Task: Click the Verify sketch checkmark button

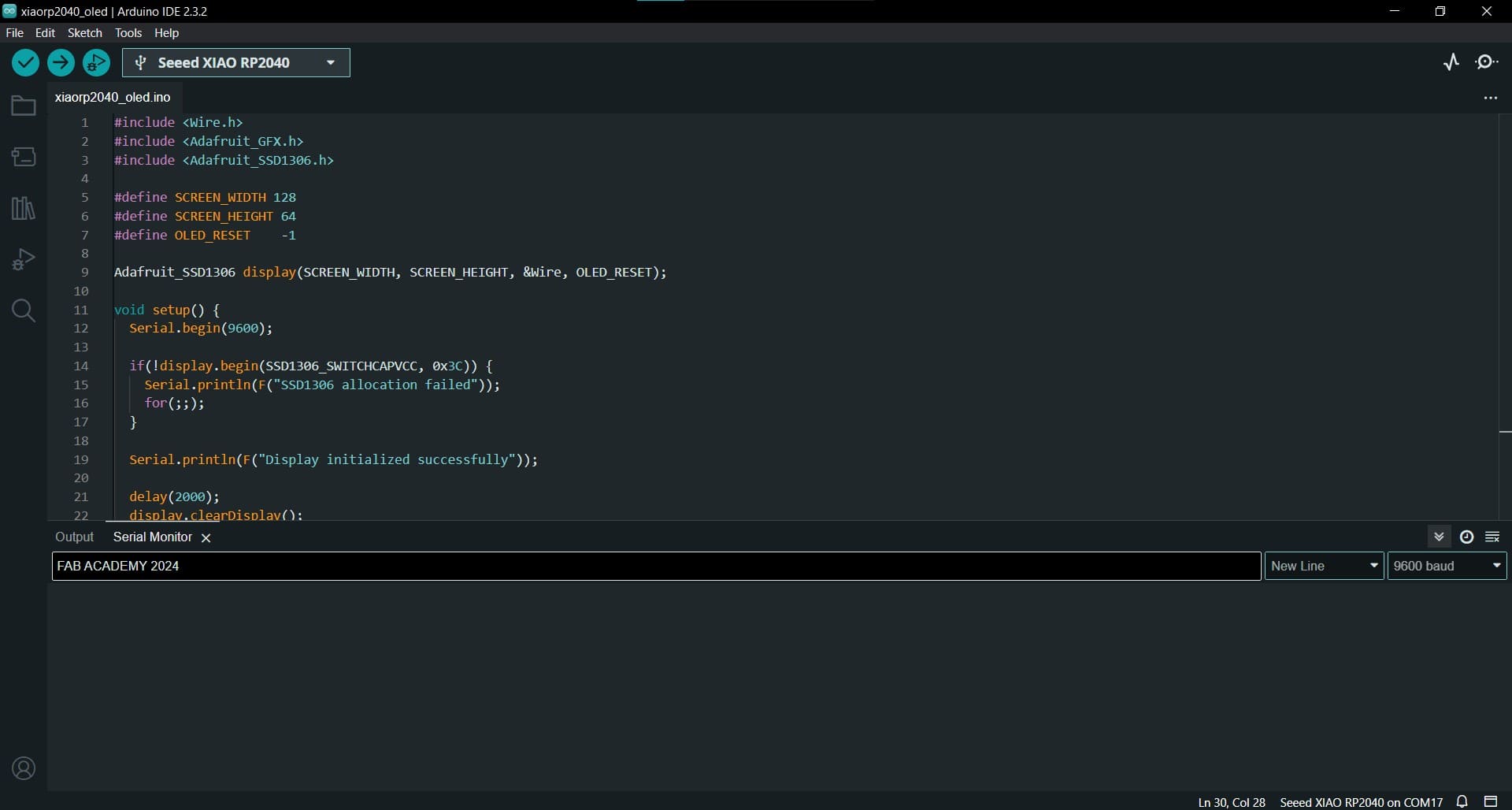Action: coord(25,62)
